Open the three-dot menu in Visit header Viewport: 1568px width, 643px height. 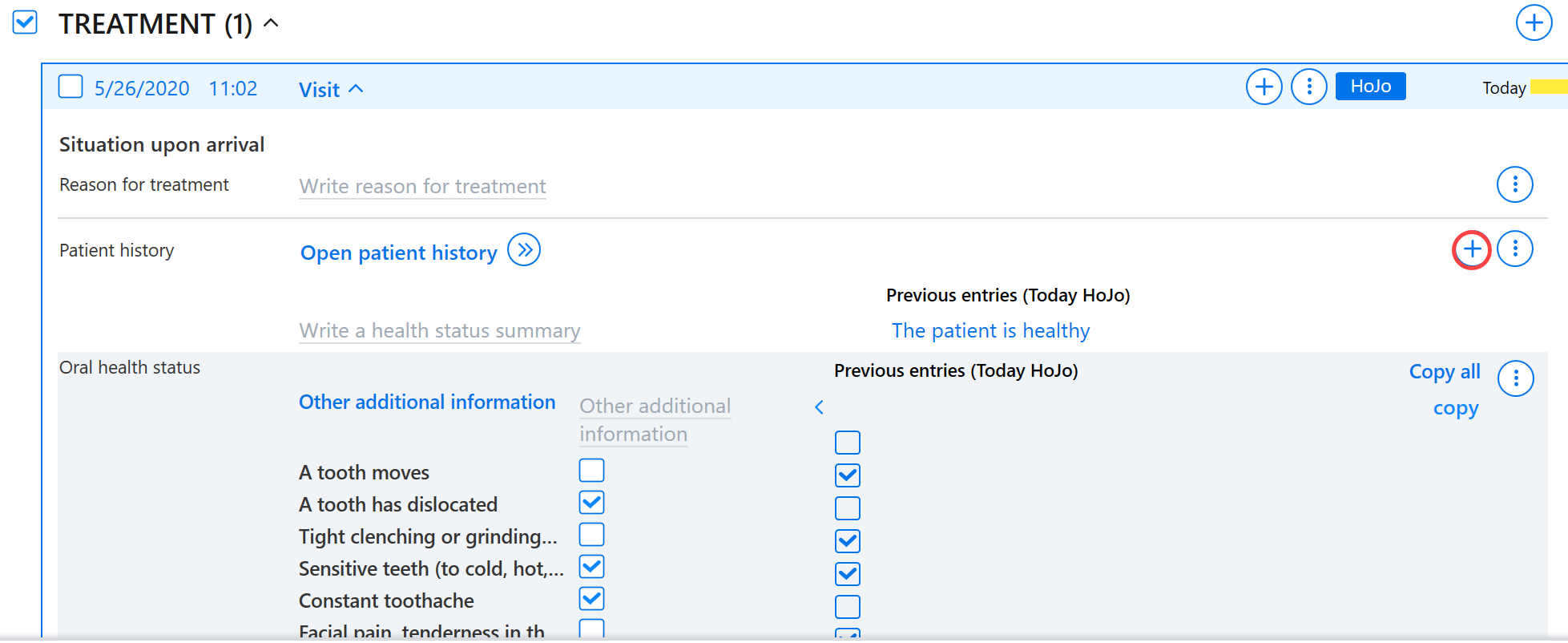[x=1309, y=87]
